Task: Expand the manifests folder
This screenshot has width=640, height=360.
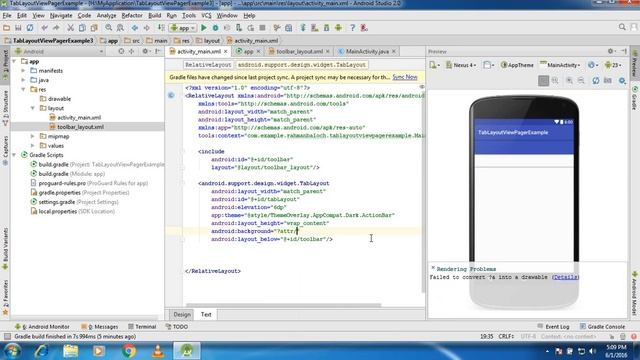Action: 23,71
